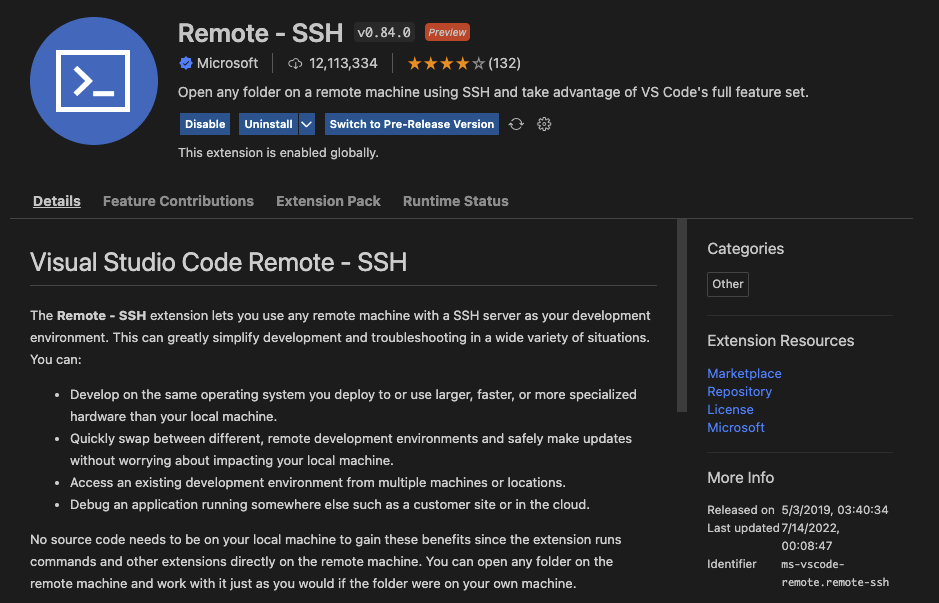939x603 pixels.
Task: Click the 'Access an existing development environment' bullet
Action: pos(318,483)
